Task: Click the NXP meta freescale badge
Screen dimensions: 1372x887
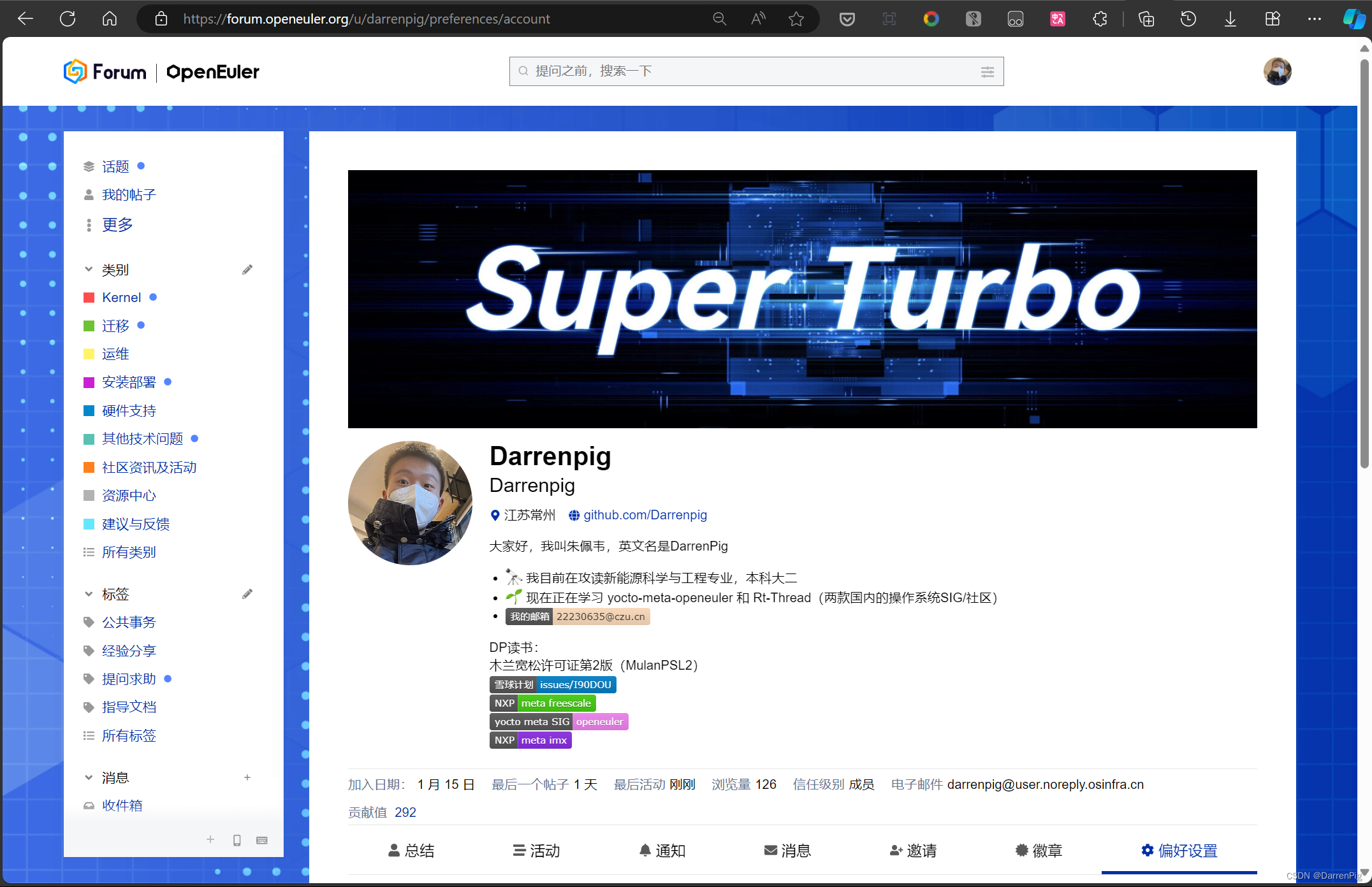Action: pyautogui.click(x=543, y=703)
